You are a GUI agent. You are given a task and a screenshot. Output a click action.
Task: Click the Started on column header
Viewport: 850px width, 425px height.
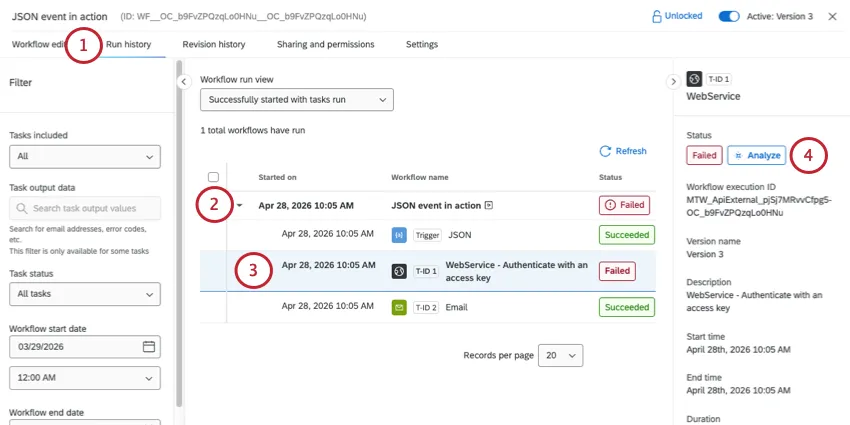click(277, 177)
